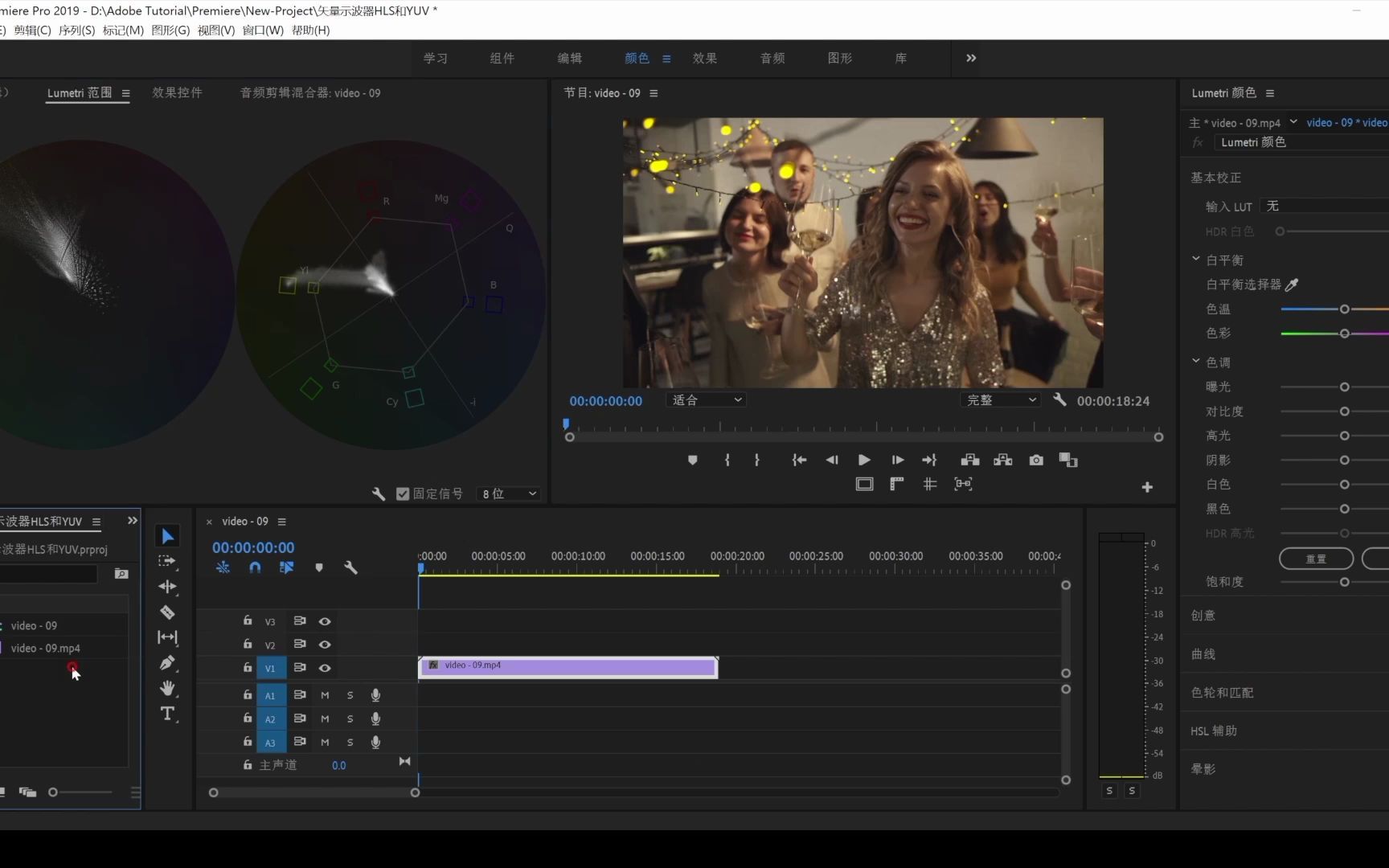Export frame with the camera icon
This screenshot has width=1389, height=868.
1036,461
